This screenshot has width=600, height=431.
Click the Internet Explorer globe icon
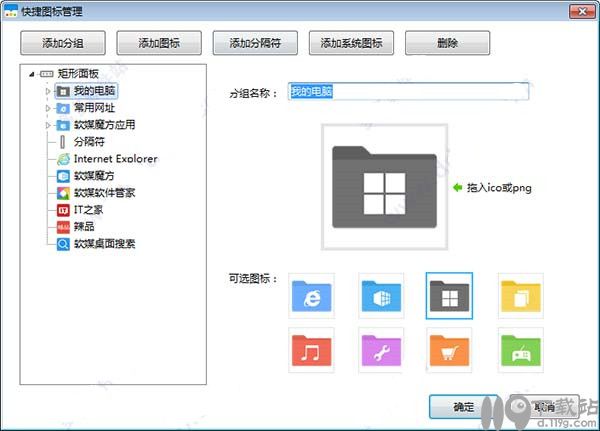click(x=63, y=159)
